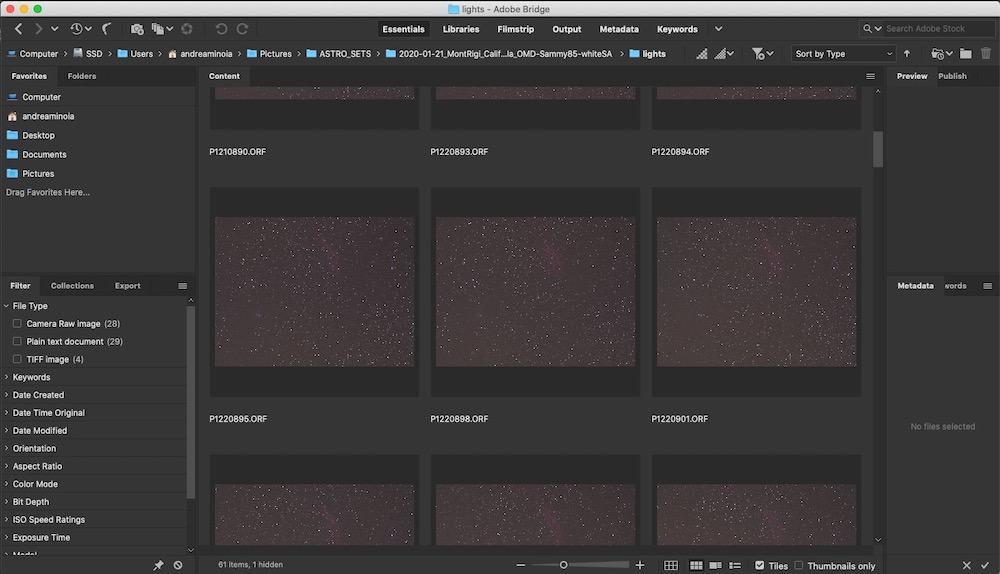The height and width of the screenshot is (574, 1000).
Task: Check the TIFF image filter
Action: coord(17,359)
